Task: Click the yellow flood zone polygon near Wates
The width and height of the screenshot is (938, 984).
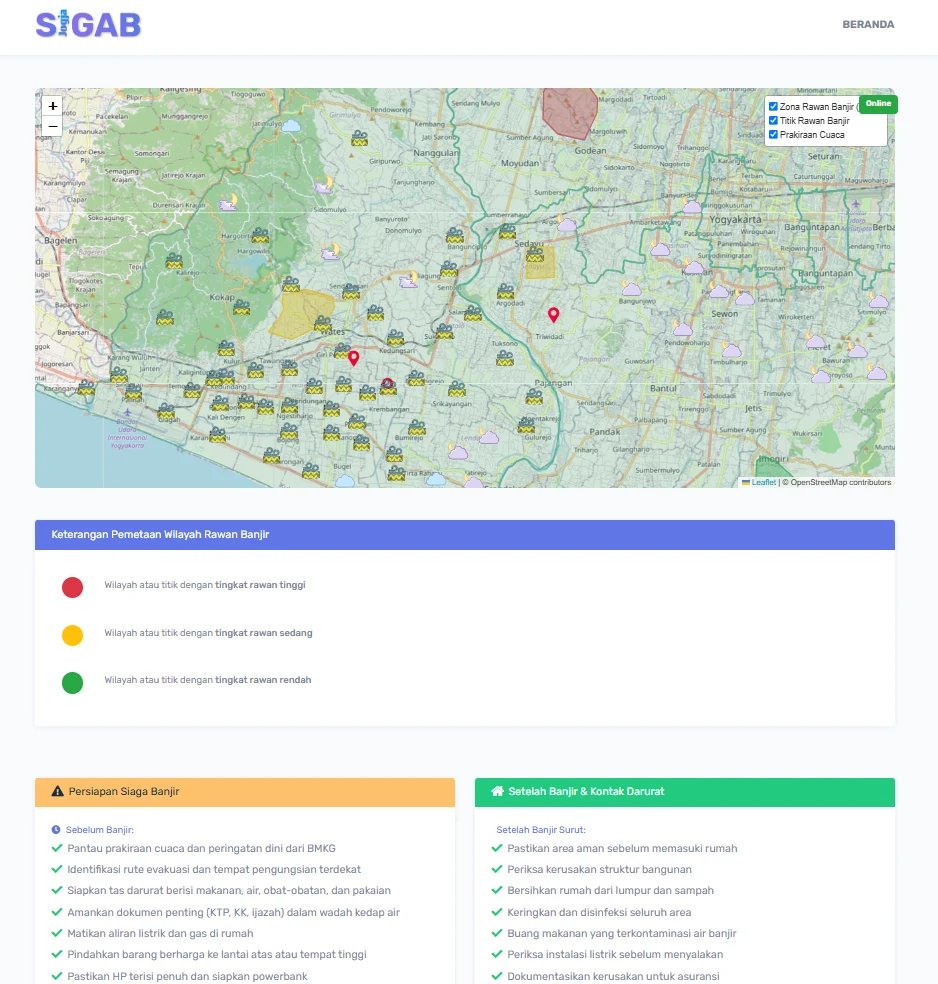Action: click(300, 314)
